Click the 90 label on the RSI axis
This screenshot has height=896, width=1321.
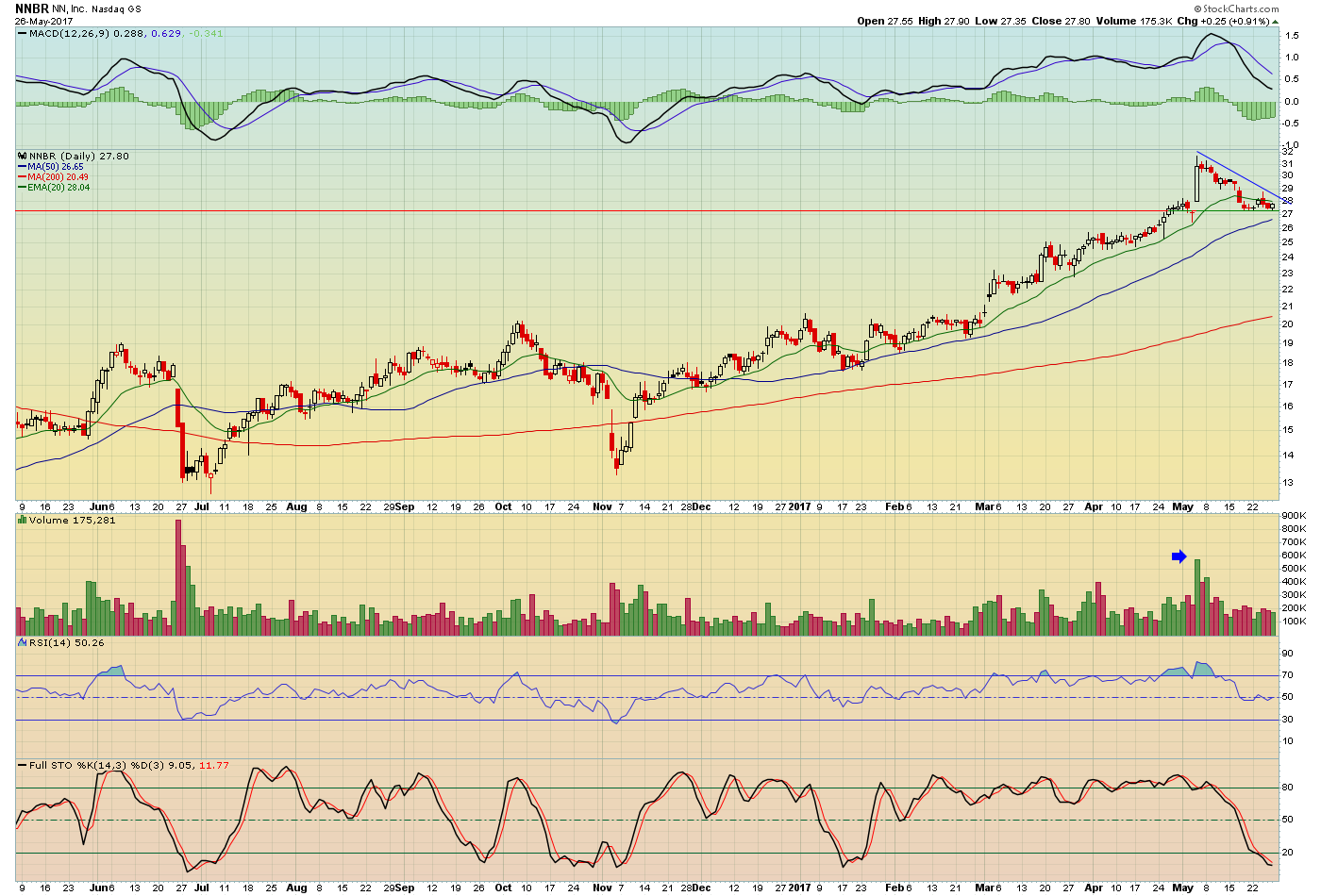(1288, 653)
